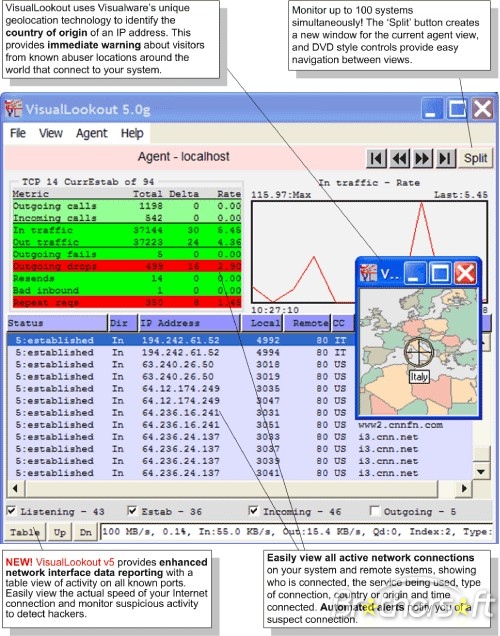This screenshot has width=500, height=636.
Task: Click the Split button
Action: coord(475,158)
